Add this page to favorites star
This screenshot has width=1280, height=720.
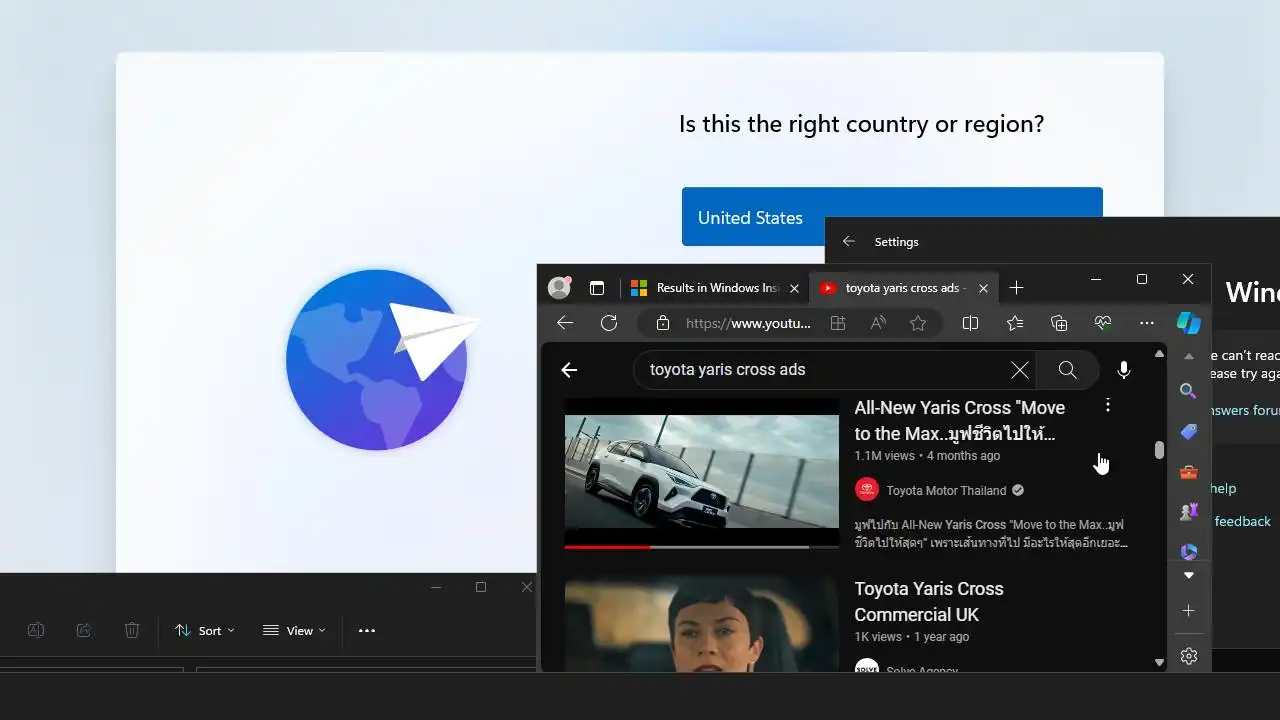pyautogui.click(x=918, y=323)
